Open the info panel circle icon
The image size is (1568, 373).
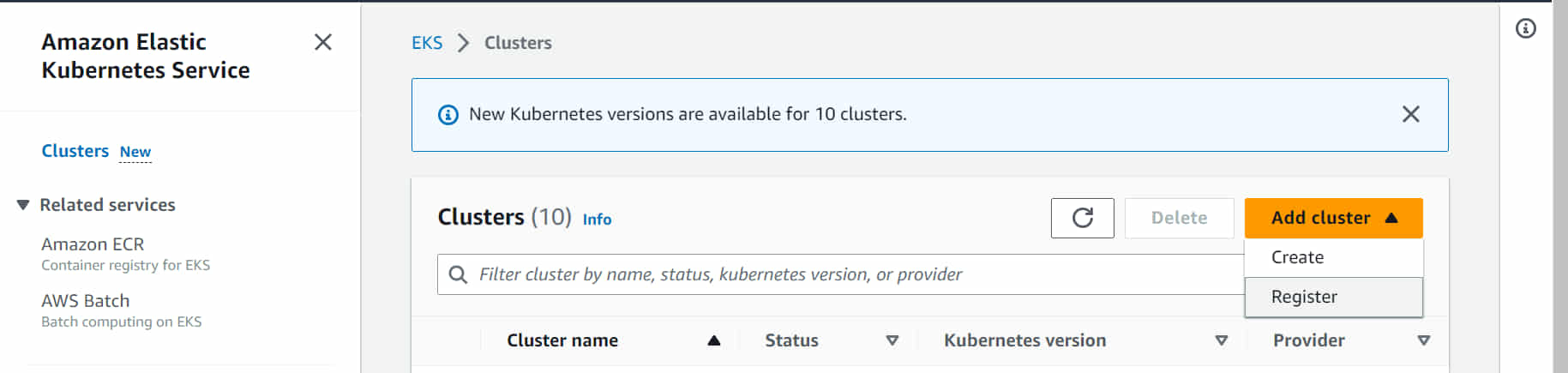pyautogui.click(x=1526, y=28)
